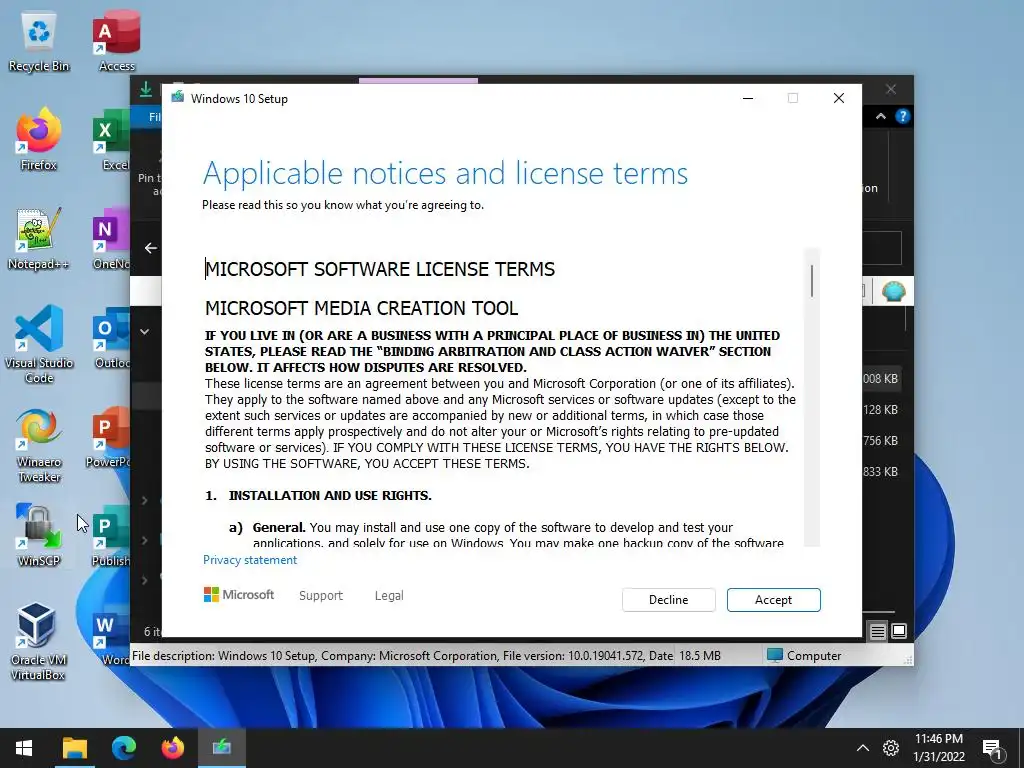This screenshot has width=1024, height=768.
Task: Click the 833 KB file size entry
Action: coord(880,472)
